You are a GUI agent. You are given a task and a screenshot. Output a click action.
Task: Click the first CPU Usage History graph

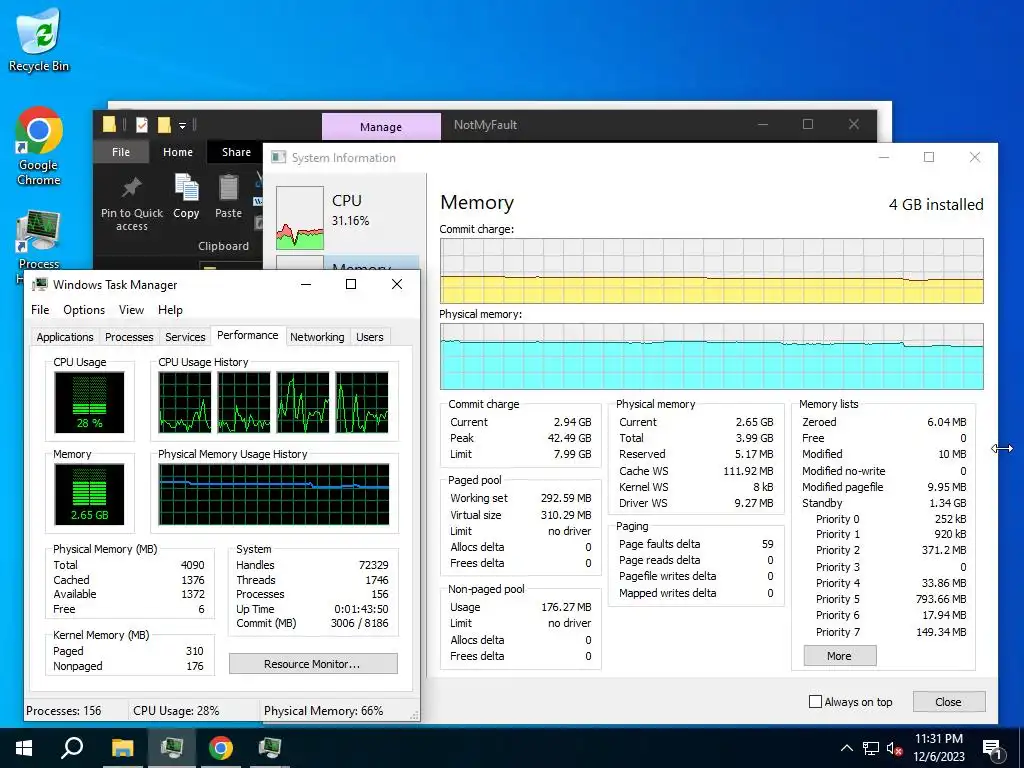[x=185, y=402]
